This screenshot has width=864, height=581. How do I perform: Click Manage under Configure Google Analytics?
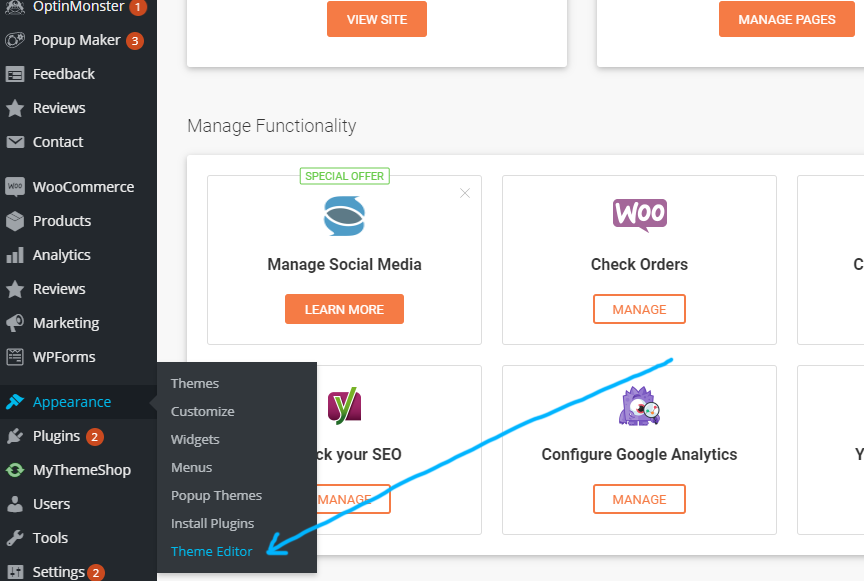[x=639, y=499]
